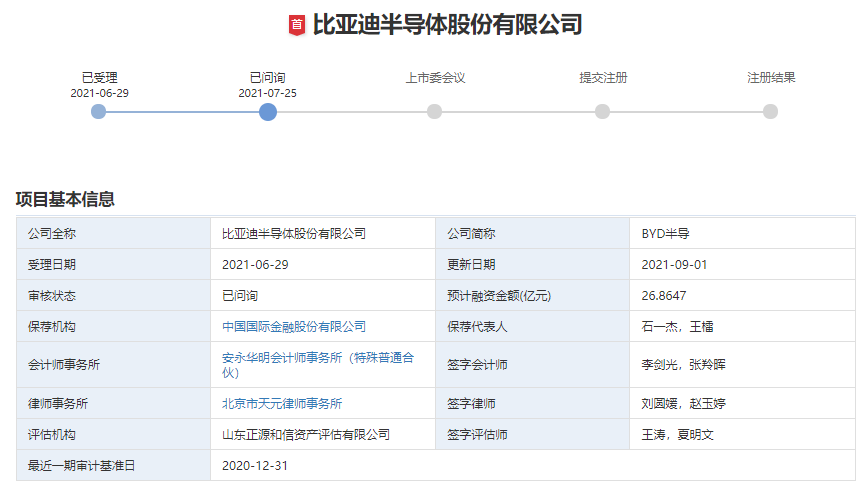Select the 已受理 timeline step dot
The width and height of the screenshot is (864, 486).
pyautogui.click(x=99, y=112)
